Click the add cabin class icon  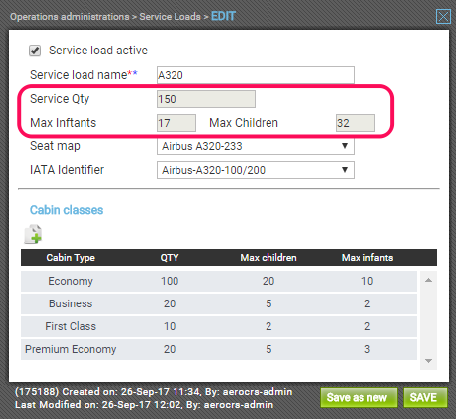[33, 234]
